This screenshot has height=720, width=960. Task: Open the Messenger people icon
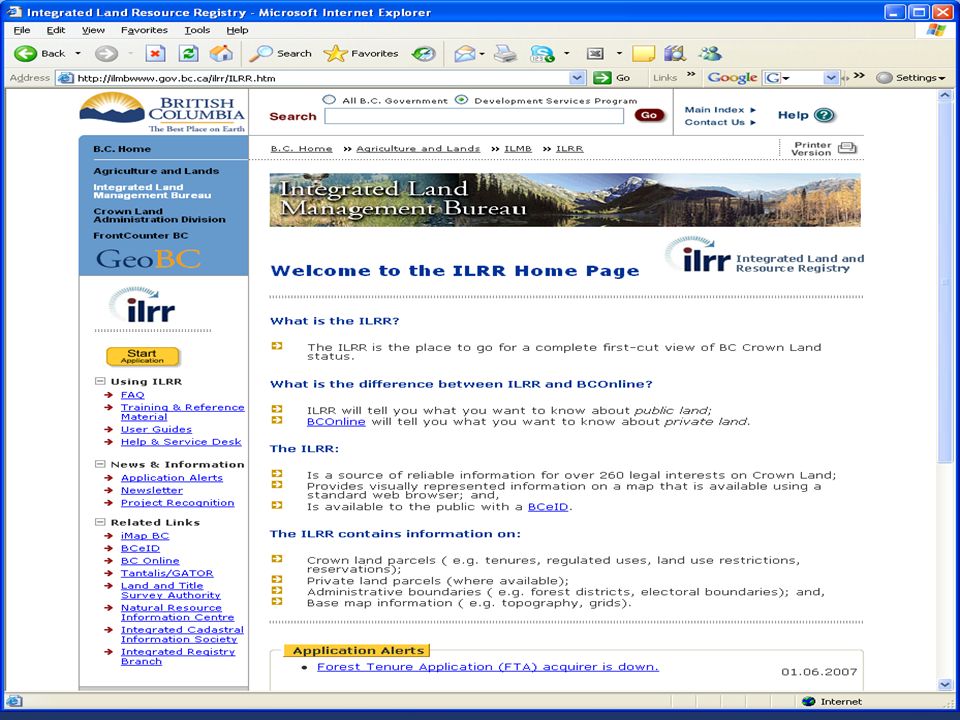[710, 54]
